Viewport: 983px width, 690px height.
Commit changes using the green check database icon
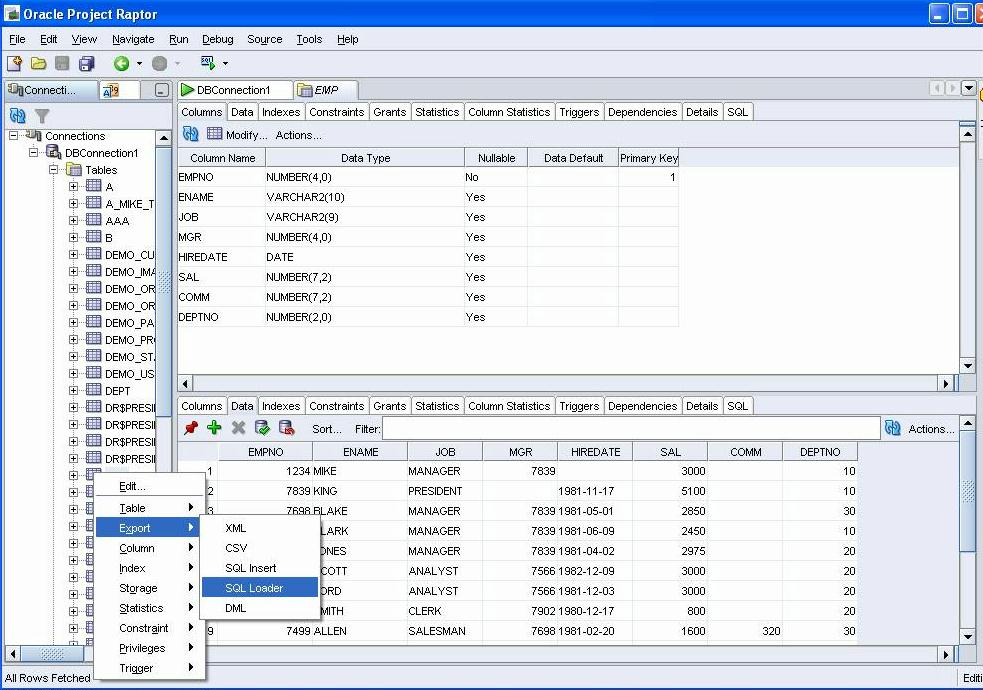pyautogui.click(x=262, y=428)
